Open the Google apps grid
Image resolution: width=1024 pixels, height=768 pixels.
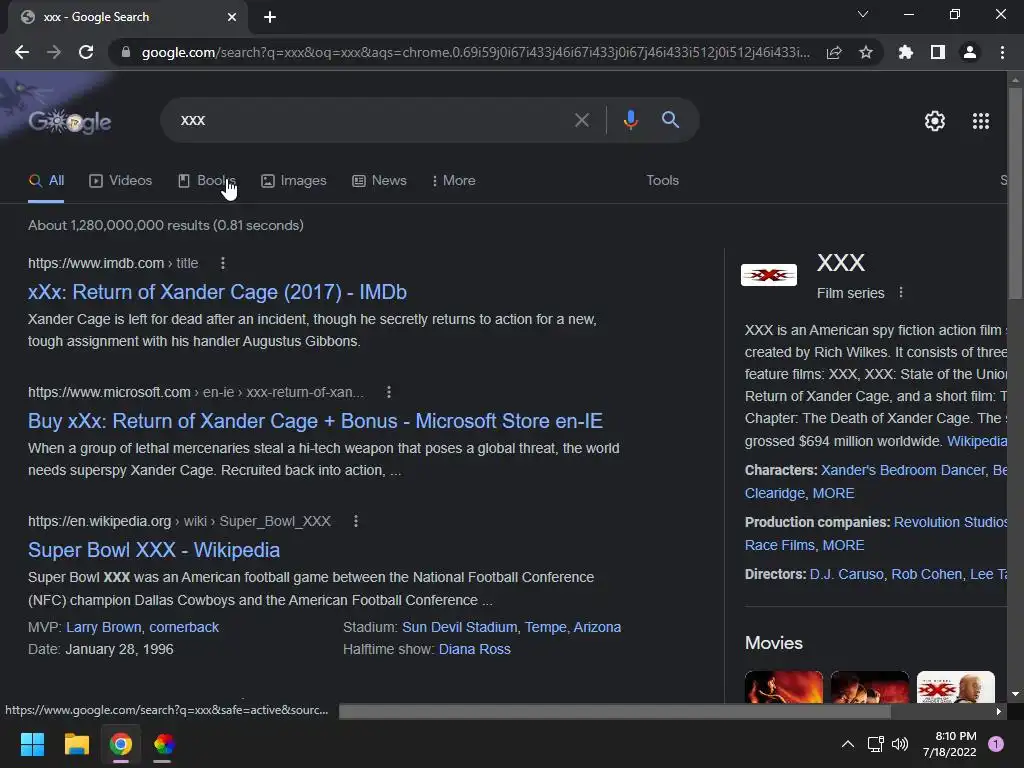coord(981,121)
